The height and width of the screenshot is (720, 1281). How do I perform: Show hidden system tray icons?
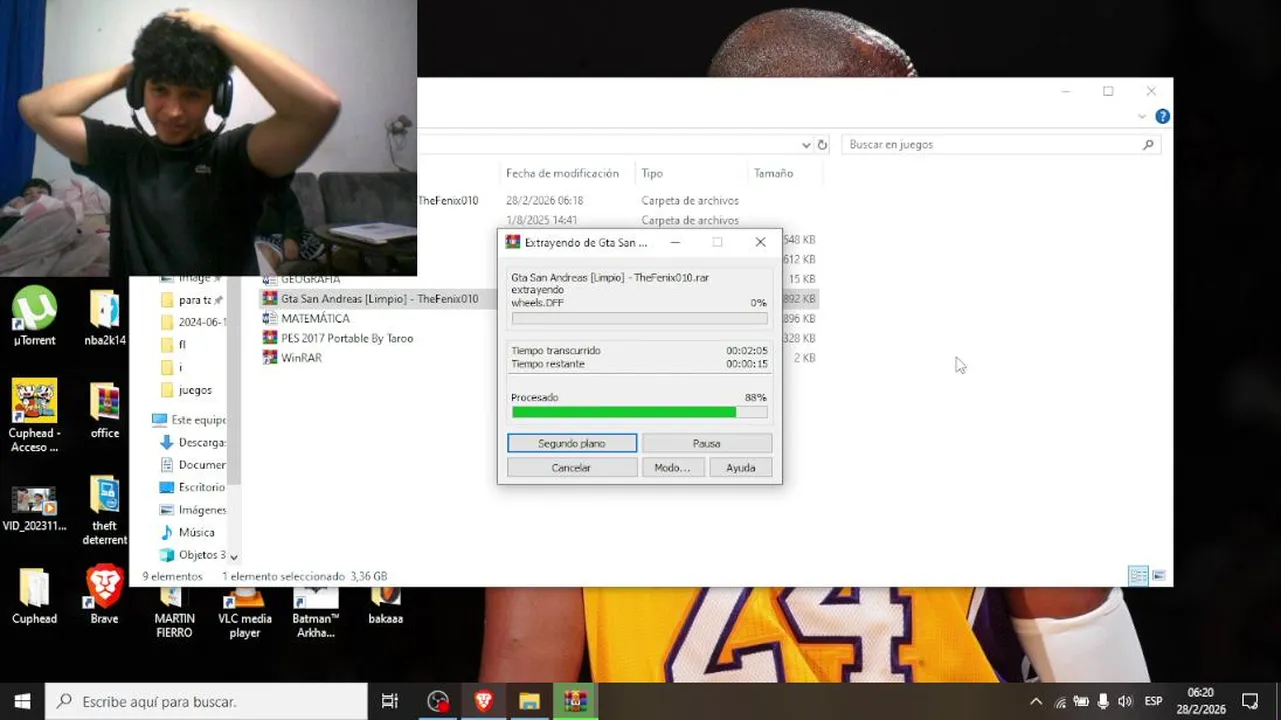1036,701
